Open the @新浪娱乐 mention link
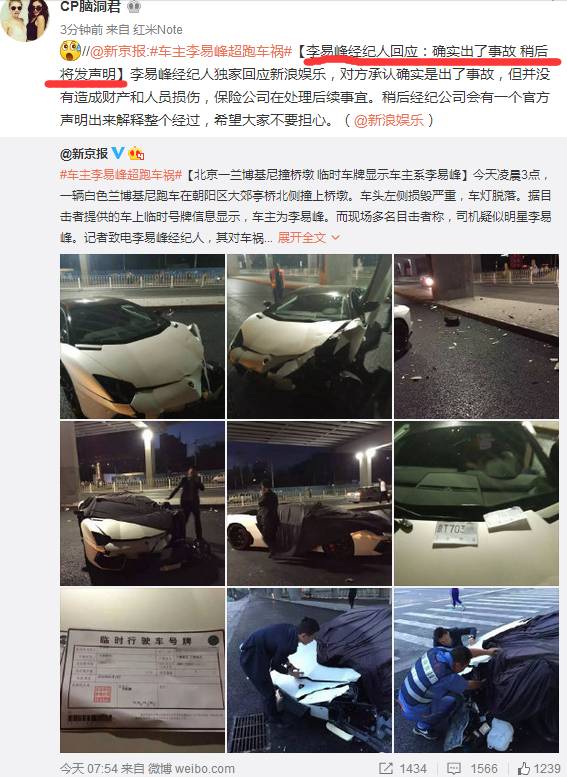This screenshot has height=777, width=567. point(389,120)
